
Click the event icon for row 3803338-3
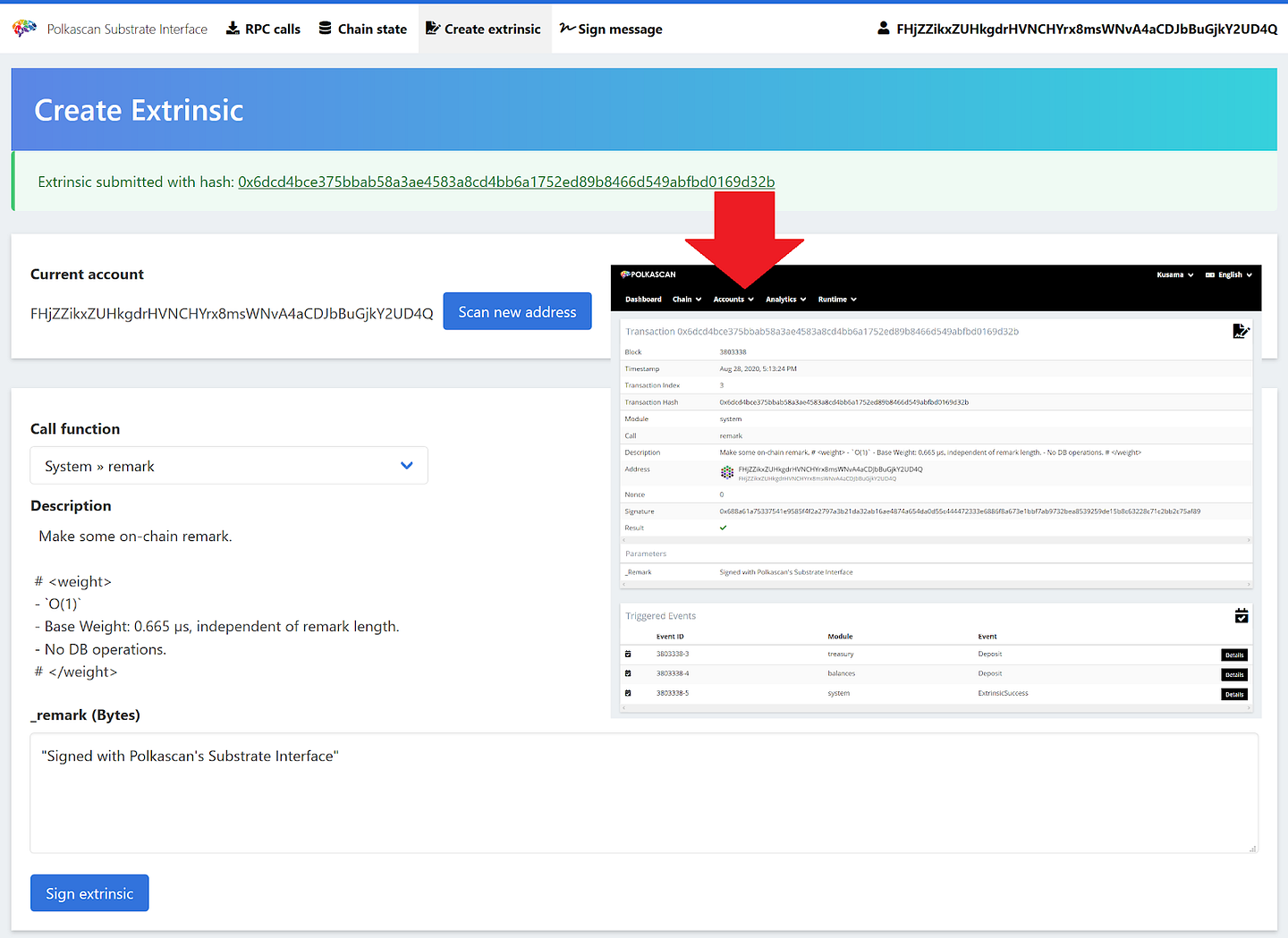pos(628,654)
